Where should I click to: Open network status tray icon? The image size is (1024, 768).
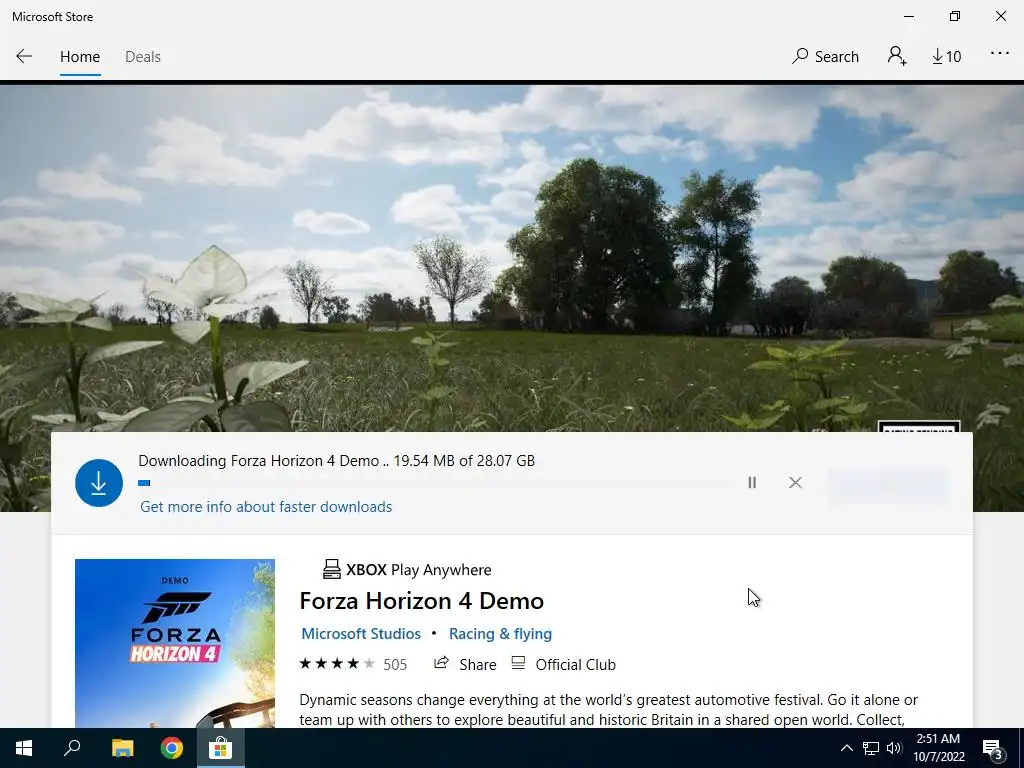tap(871, 748)
